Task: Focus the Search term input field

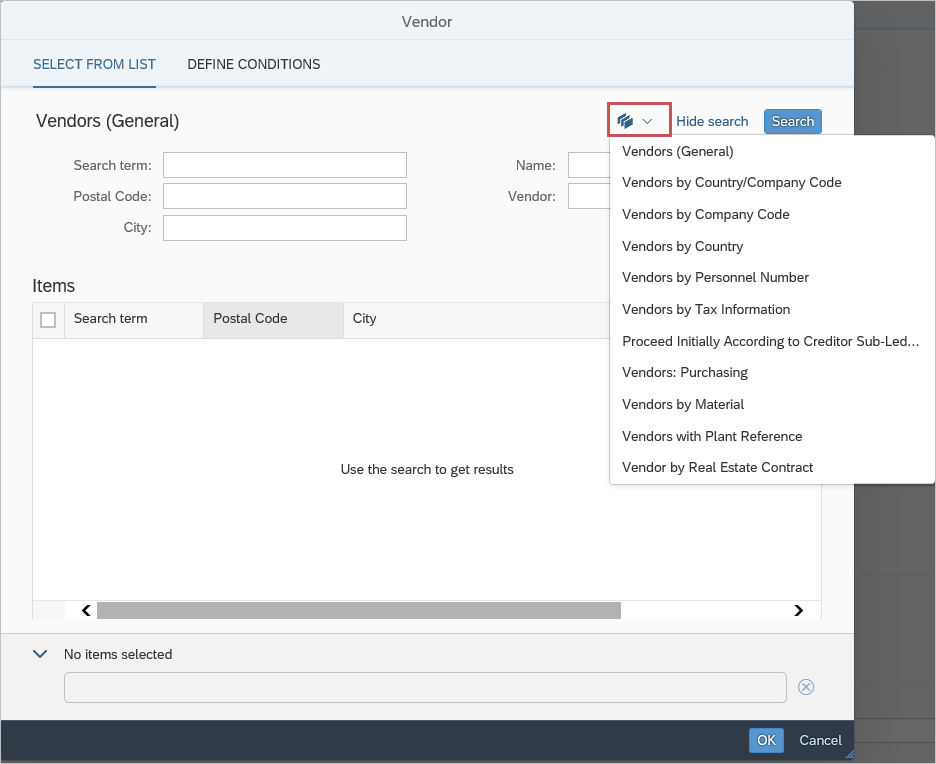Action: click(285, 165)
